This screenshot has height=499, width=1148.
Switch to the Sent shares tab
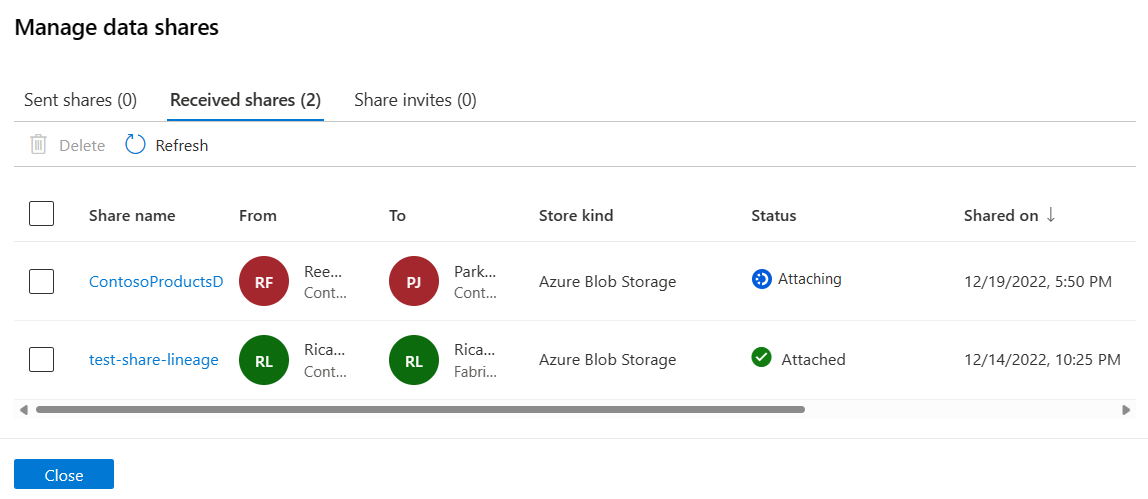(80, 100)
